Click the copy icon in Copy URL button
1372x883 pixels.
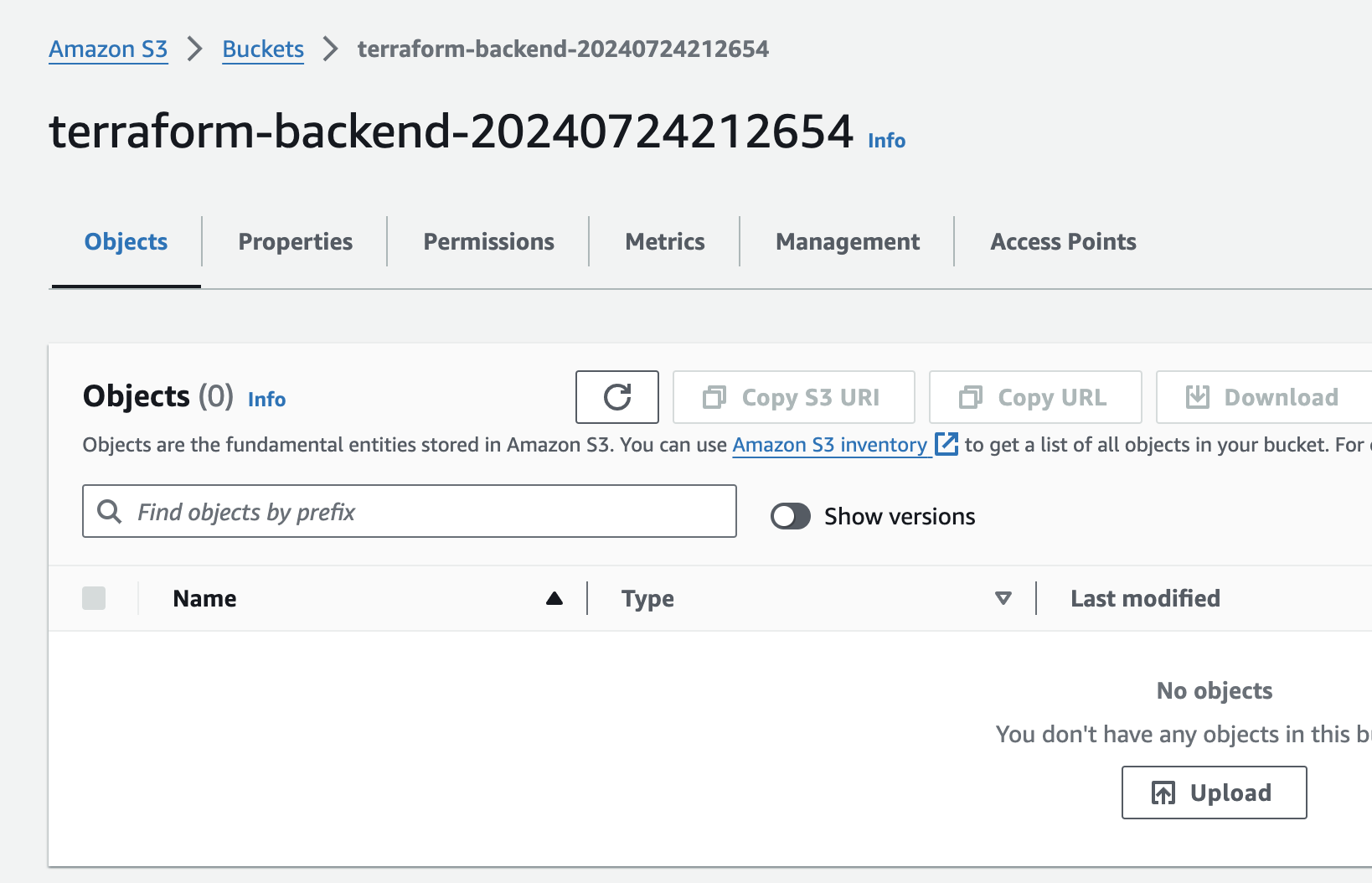pyautogui.click(x=971, y=397)
